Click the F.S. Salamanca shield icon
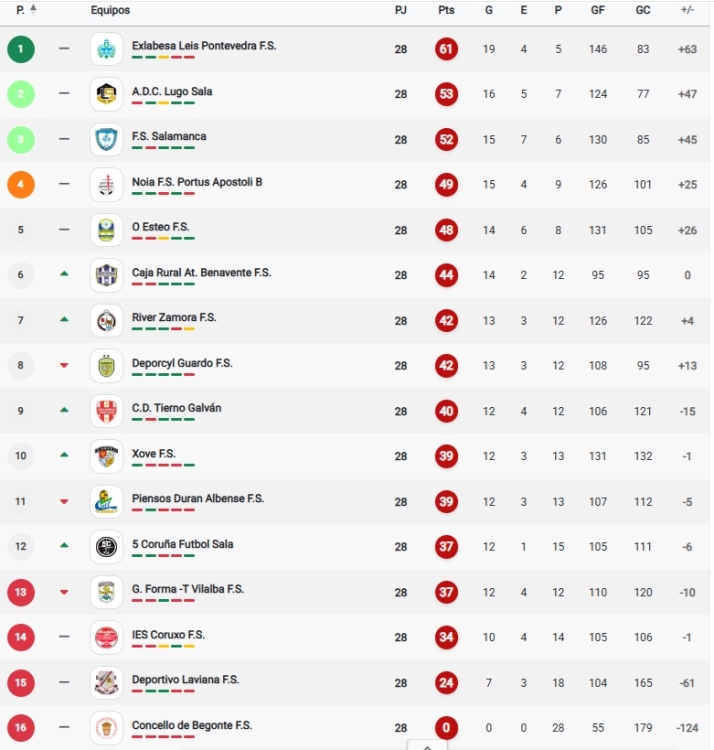The width and height of the screenshot is (714, 750). pos(106,139)
